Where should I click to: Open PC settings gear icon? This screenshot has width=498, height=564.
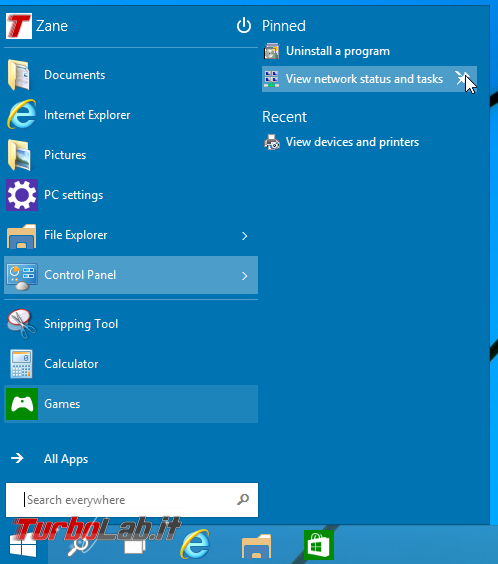22,195
